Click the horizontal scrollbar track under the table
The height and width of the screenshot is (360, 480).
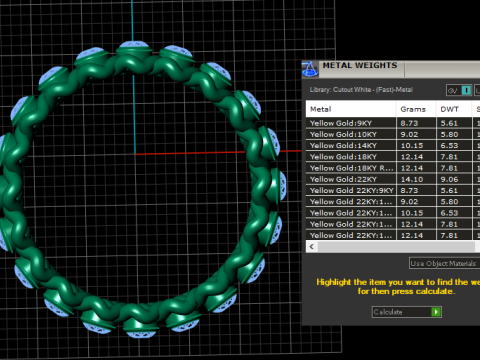tap(396, 247)
